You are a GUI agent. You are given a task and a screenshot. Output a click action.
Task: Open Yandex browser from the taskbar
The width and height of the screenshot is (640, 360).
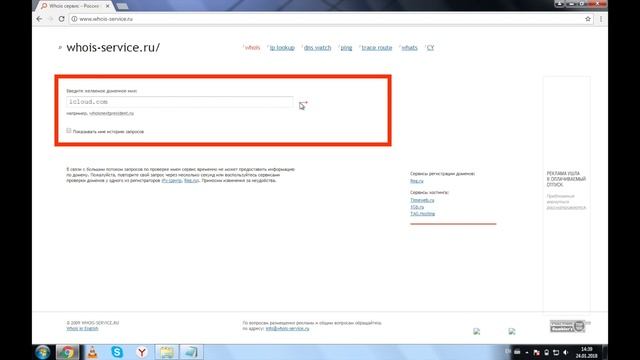[x=142, y=352]
